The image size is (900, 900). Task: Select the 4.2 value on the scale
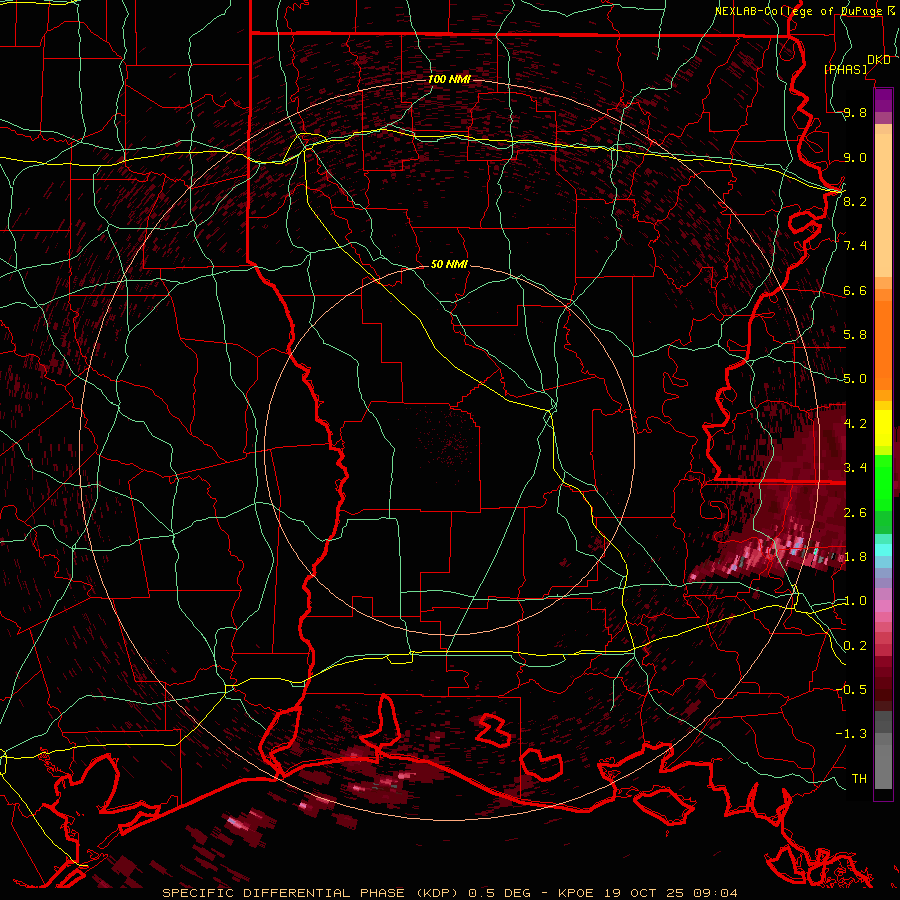tap(855, 424)
